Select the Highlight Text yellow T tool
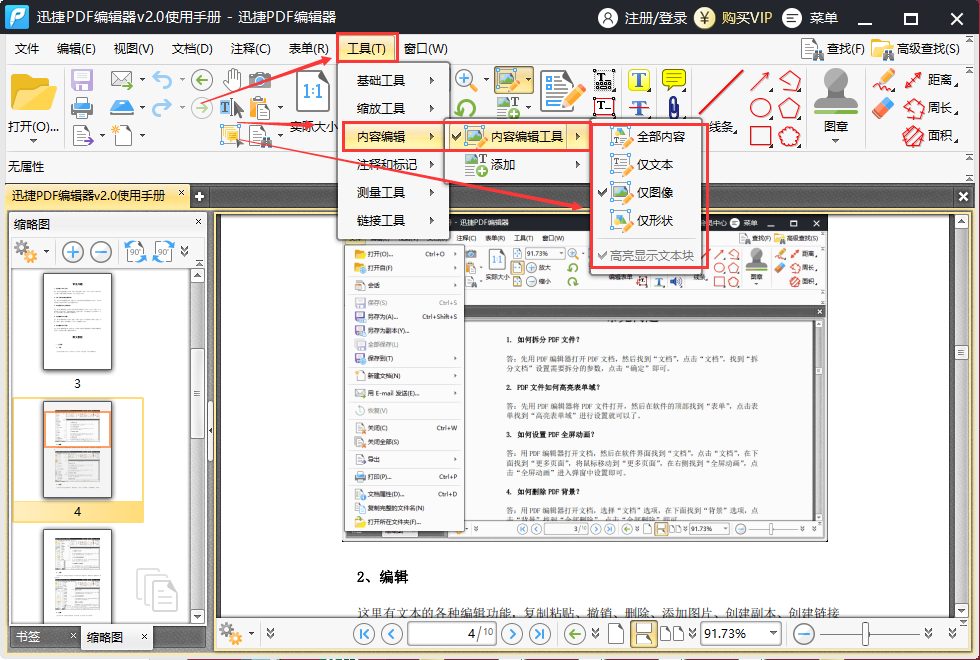 pos(639,80)
